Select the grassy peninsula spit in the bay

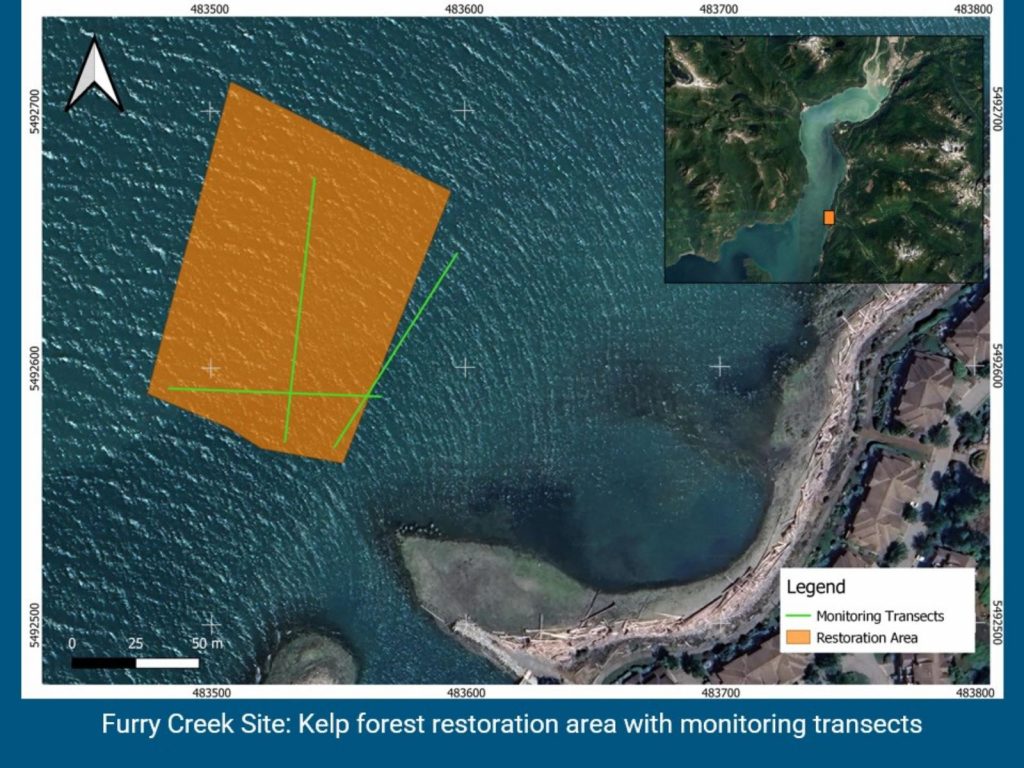click(x=480, y=580)
